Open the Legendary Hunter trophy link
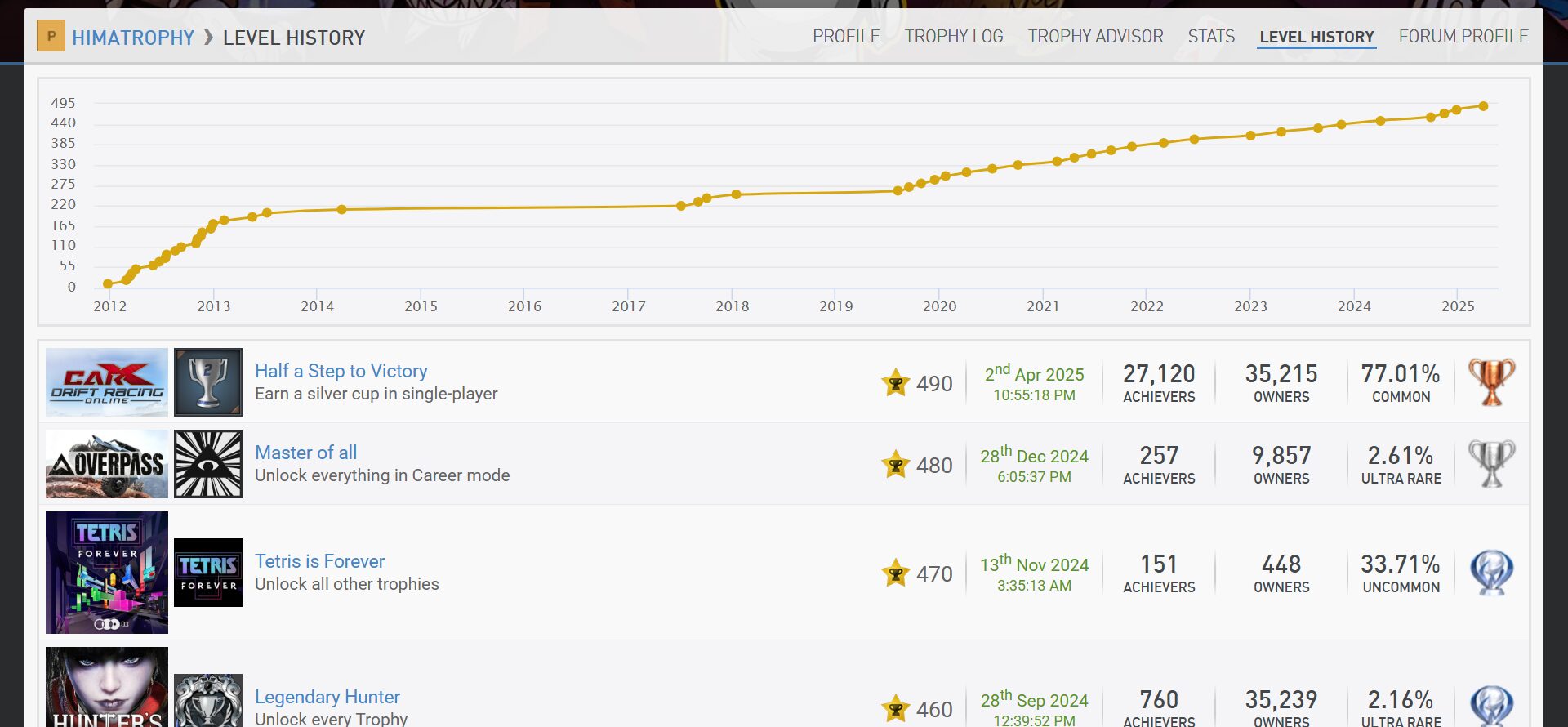The height and width of the screenshot is (727, 1568). click(327, 697)
